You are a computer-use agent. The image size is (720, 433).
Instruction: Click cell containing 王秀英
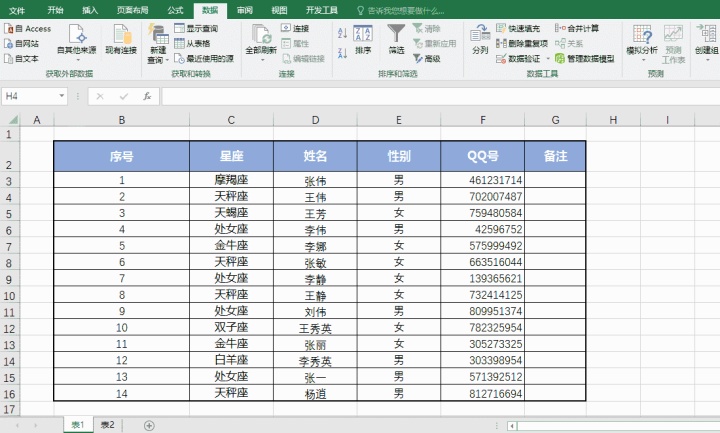click(x=315, y=328)
